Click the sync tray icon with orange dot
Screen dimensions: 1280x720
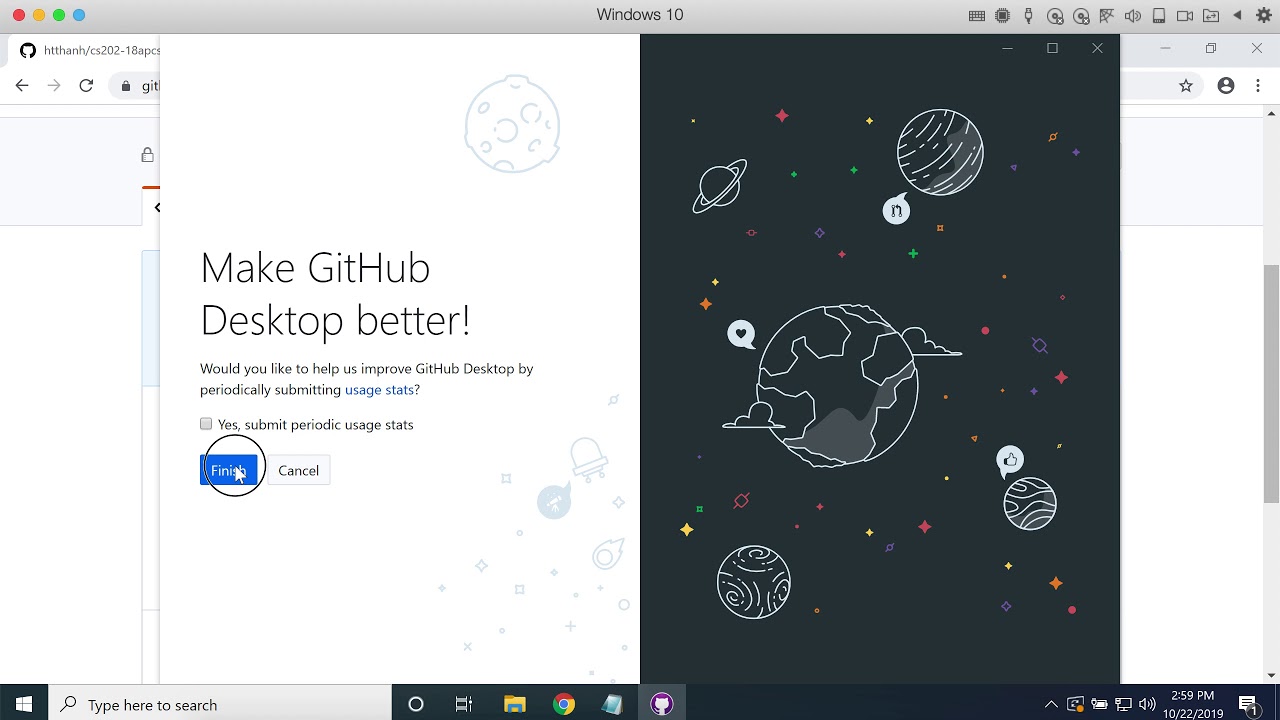pos(1076,704)
